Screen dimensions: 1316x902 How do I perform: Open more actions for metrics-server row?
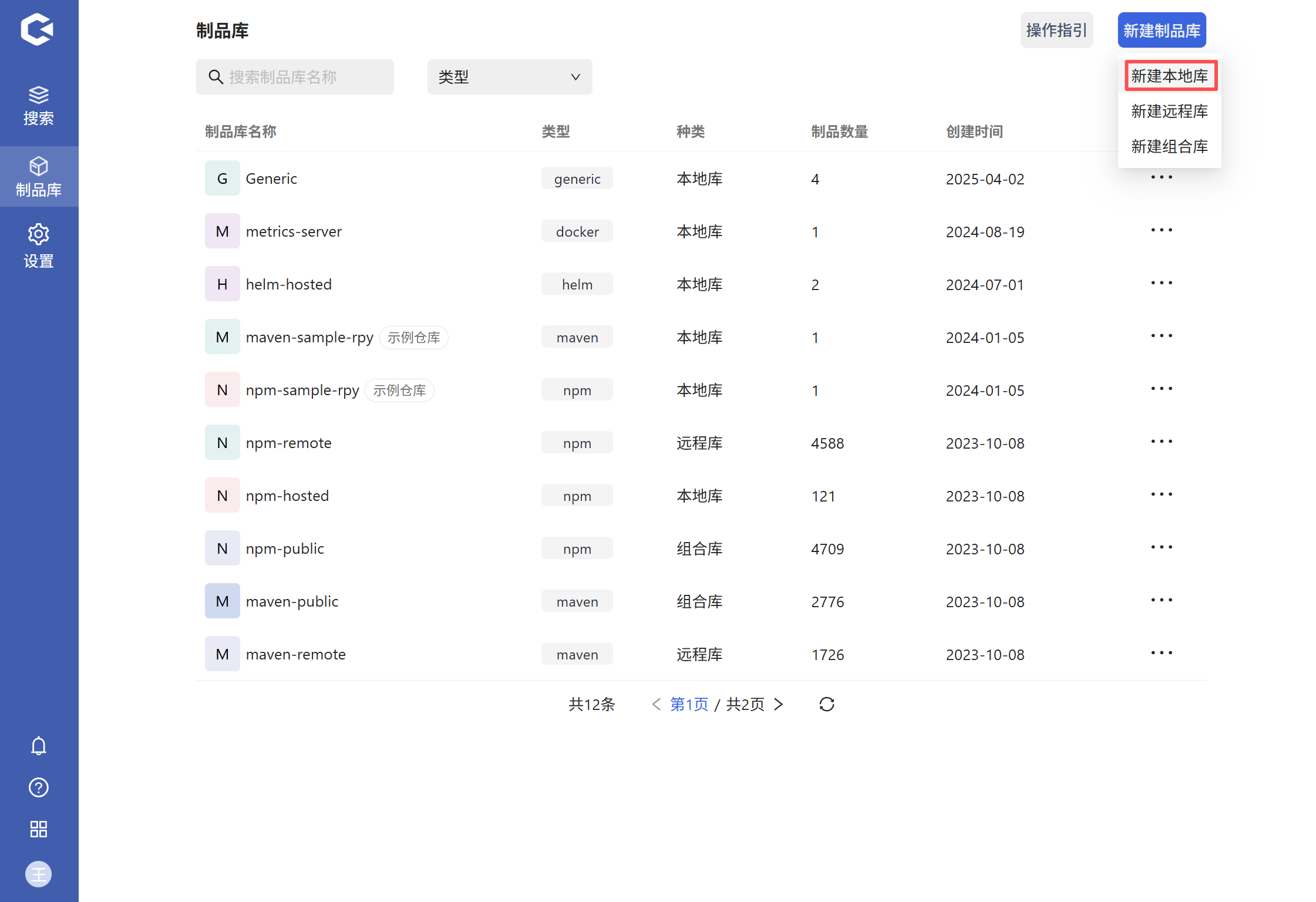click(1161, 231)
